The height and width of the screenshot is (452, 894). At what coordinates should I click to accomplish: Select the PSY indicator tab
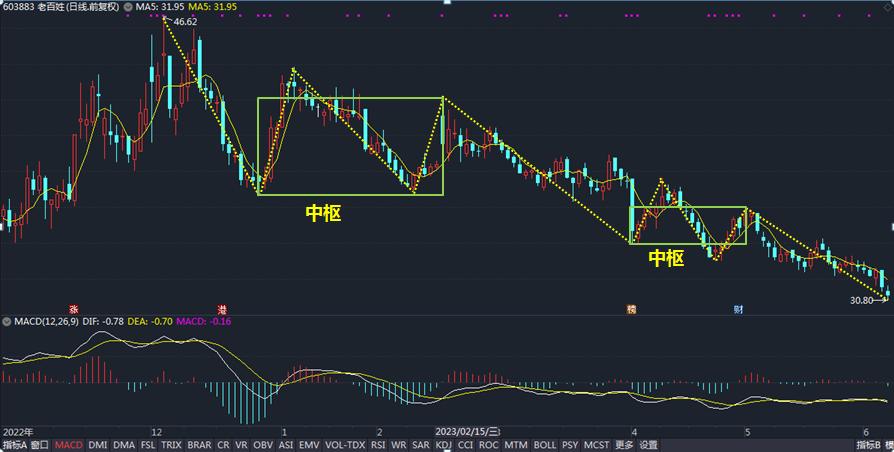(570, 445)
